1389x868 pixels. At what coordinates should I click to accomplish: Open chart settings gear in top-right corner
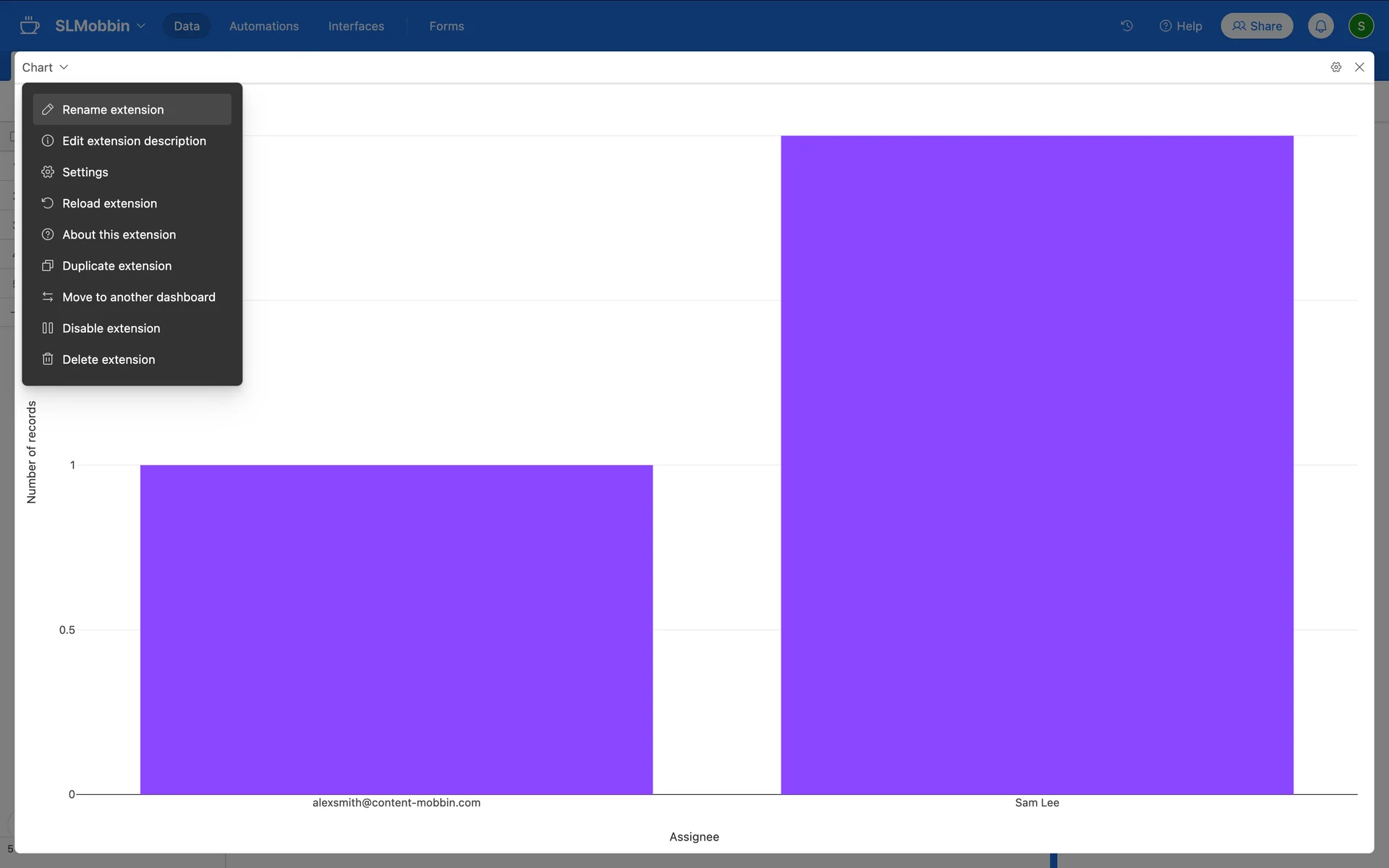[x=1335, y=67]
